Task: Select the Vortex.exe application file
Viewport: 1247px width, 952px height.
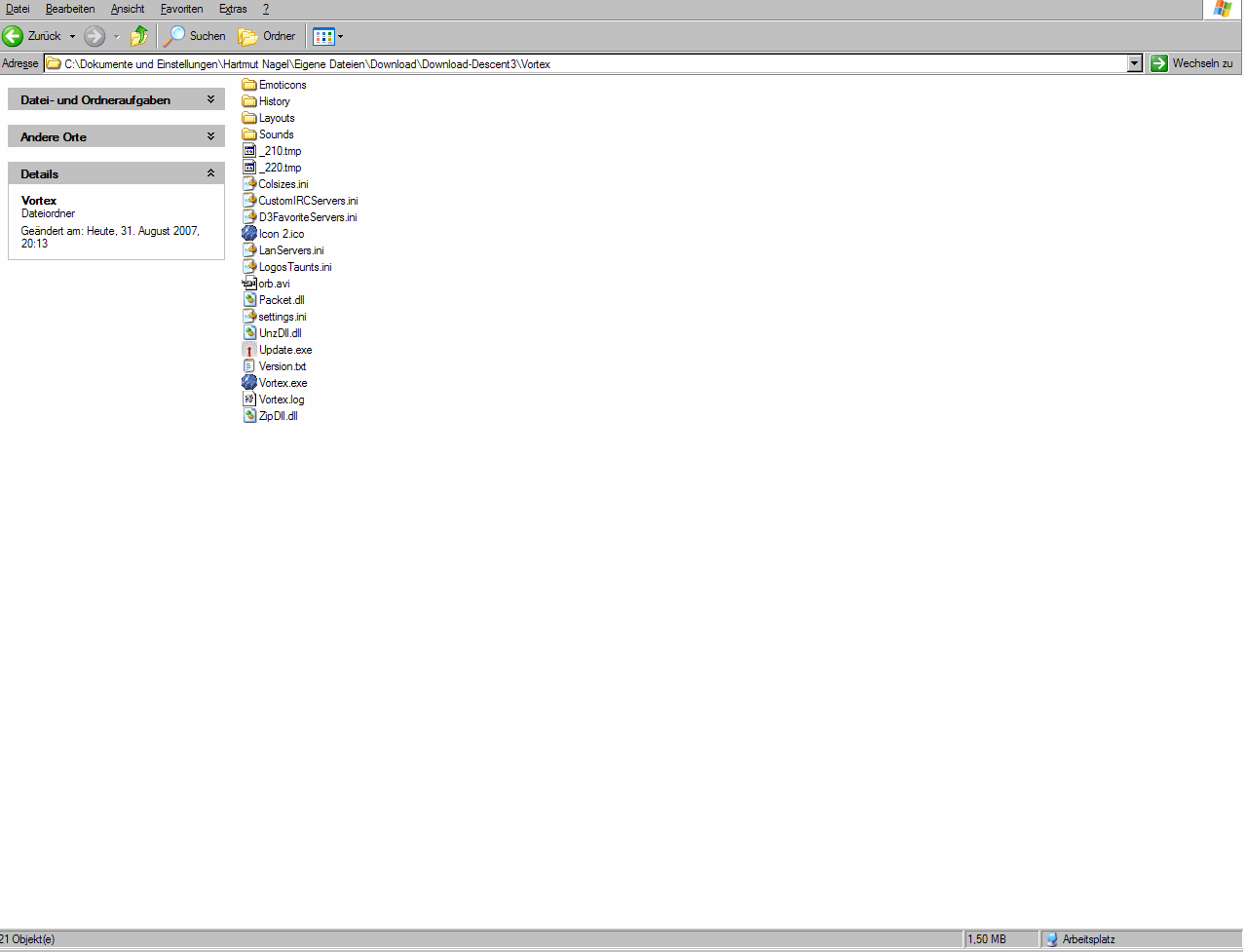Action: point(282,383)
